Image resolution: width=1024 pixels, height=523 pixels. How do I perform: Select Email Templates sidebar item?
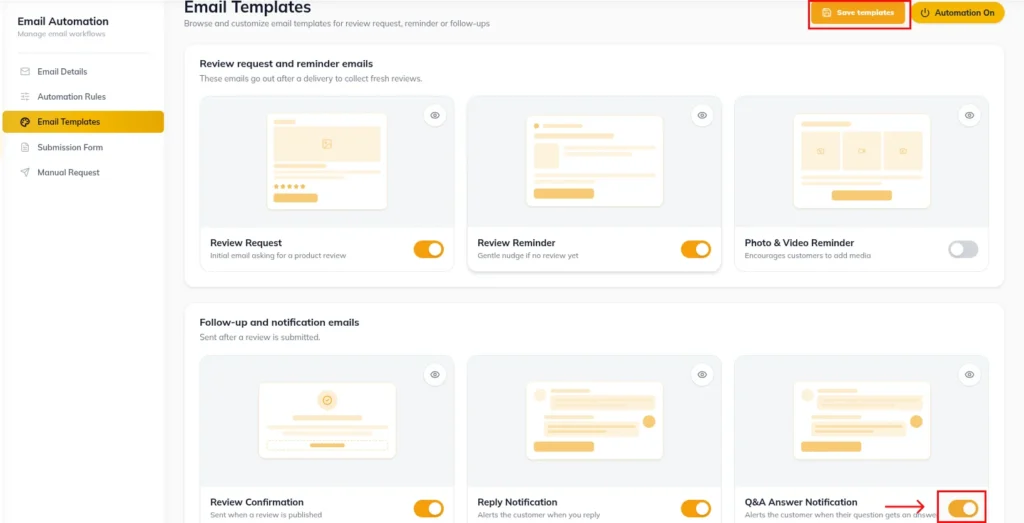[x=83, y=121]
